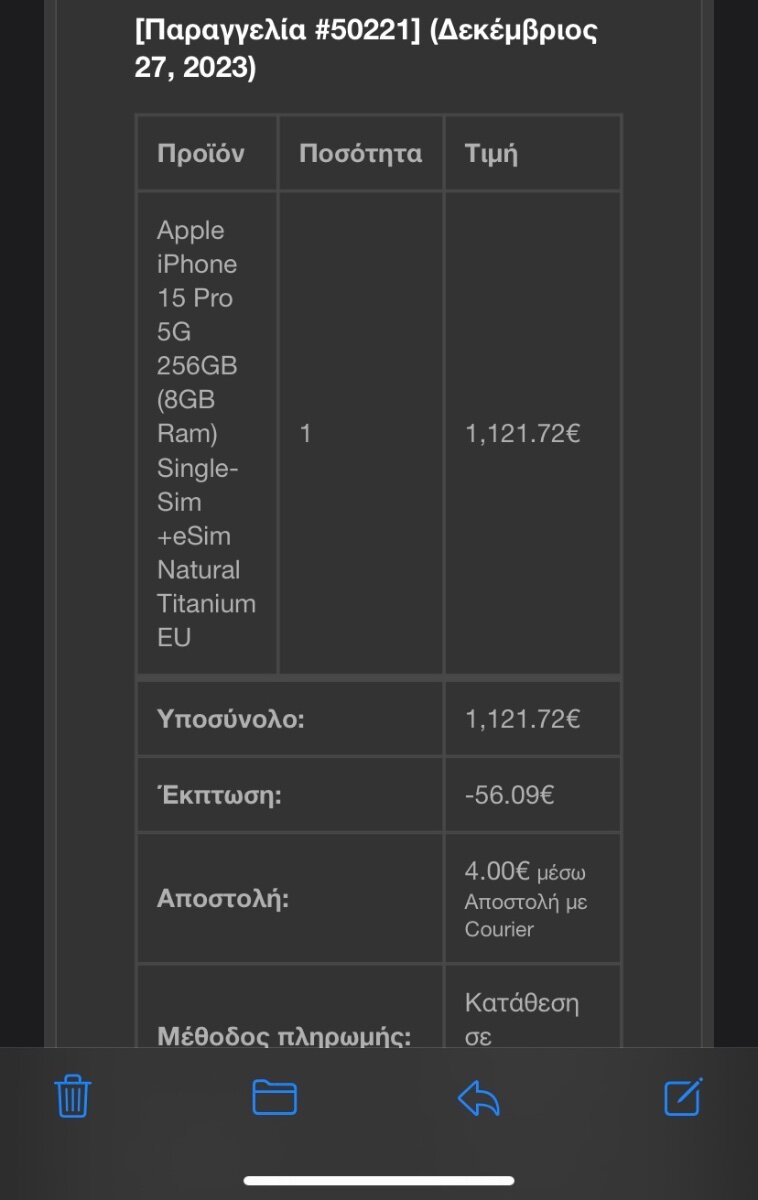Click the Υποσύνολο label
The width and height of the screenshot is (758, 1200).
tap(230, 719)
